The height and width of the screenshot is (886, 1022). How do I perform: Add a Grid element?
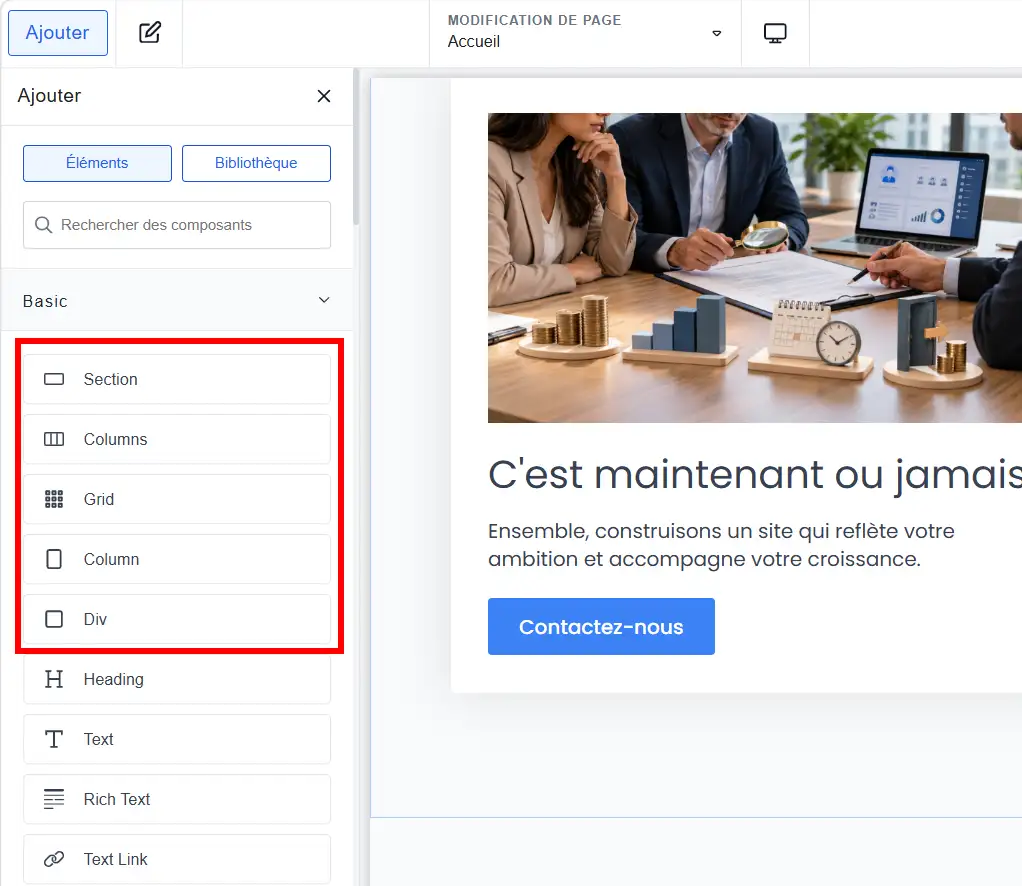[177, 499]
